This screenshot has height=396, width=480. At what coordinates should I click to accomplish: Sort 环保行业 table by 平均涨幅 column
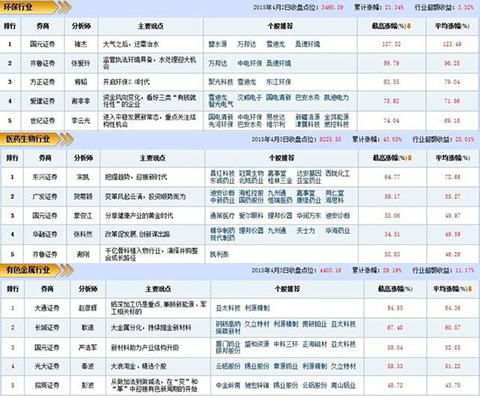click(452, 26)
